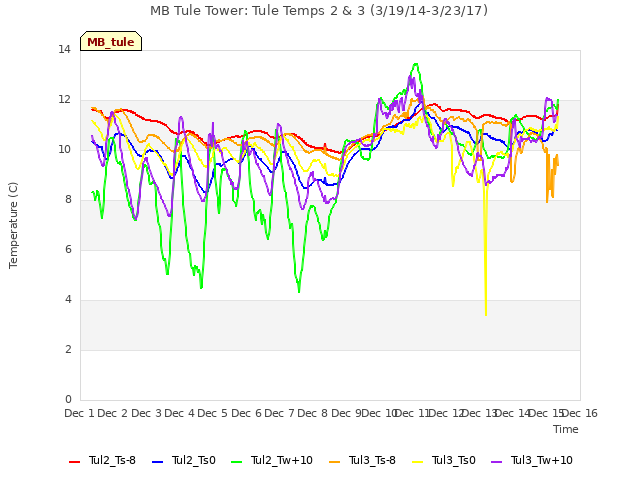Image resolution: width=640 pixels, height=480 pixels.
Task: Click the 6 y-axis tick label
Action: point(68,250)
